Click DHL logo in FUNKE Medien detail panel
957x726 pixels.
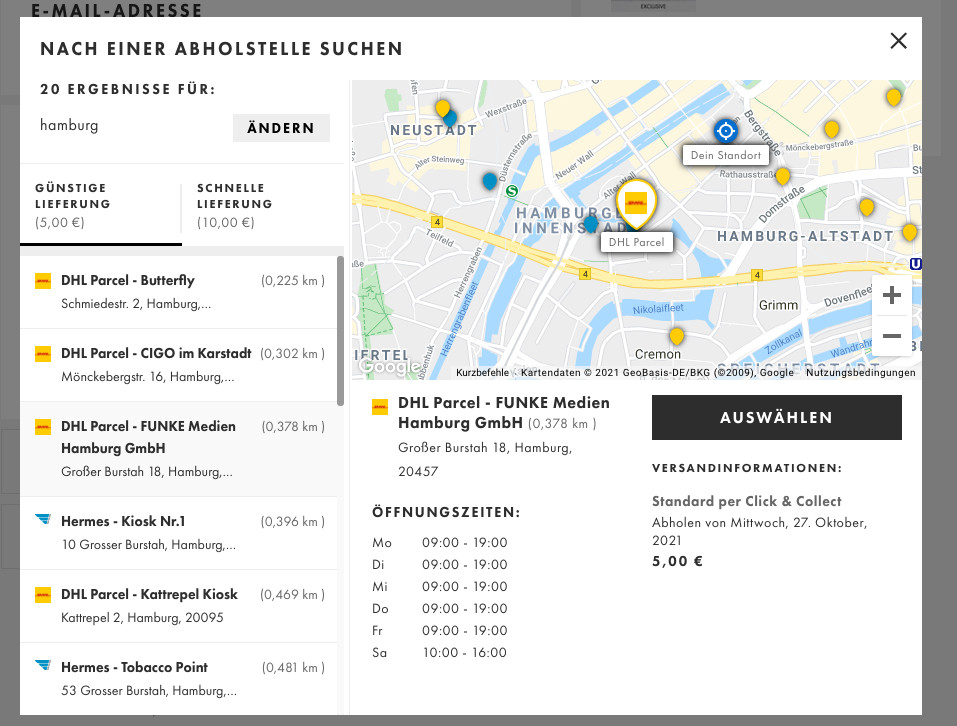point(380,407)
